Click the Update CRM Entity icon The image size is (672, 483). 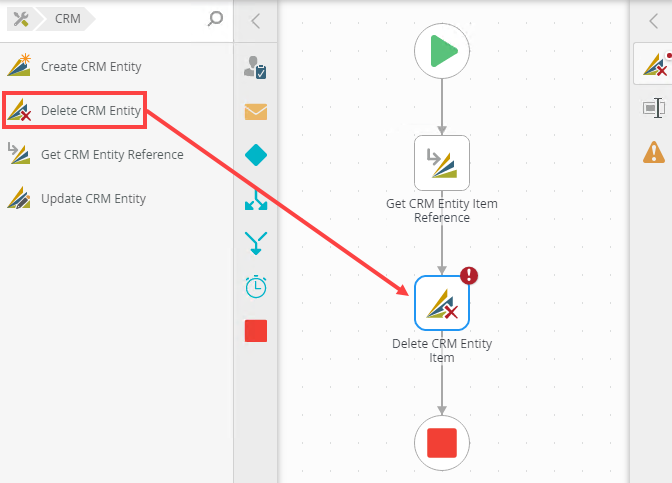[19, 198]
